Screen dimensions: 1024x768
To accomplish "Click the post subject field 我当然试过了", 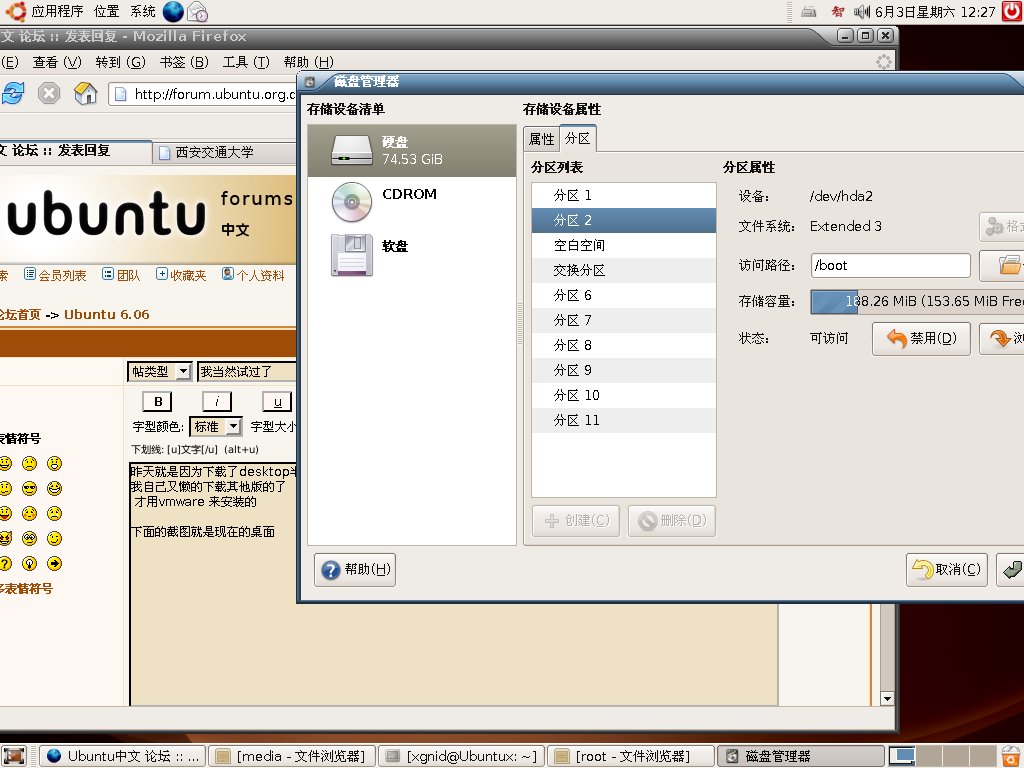I will 247,372.
